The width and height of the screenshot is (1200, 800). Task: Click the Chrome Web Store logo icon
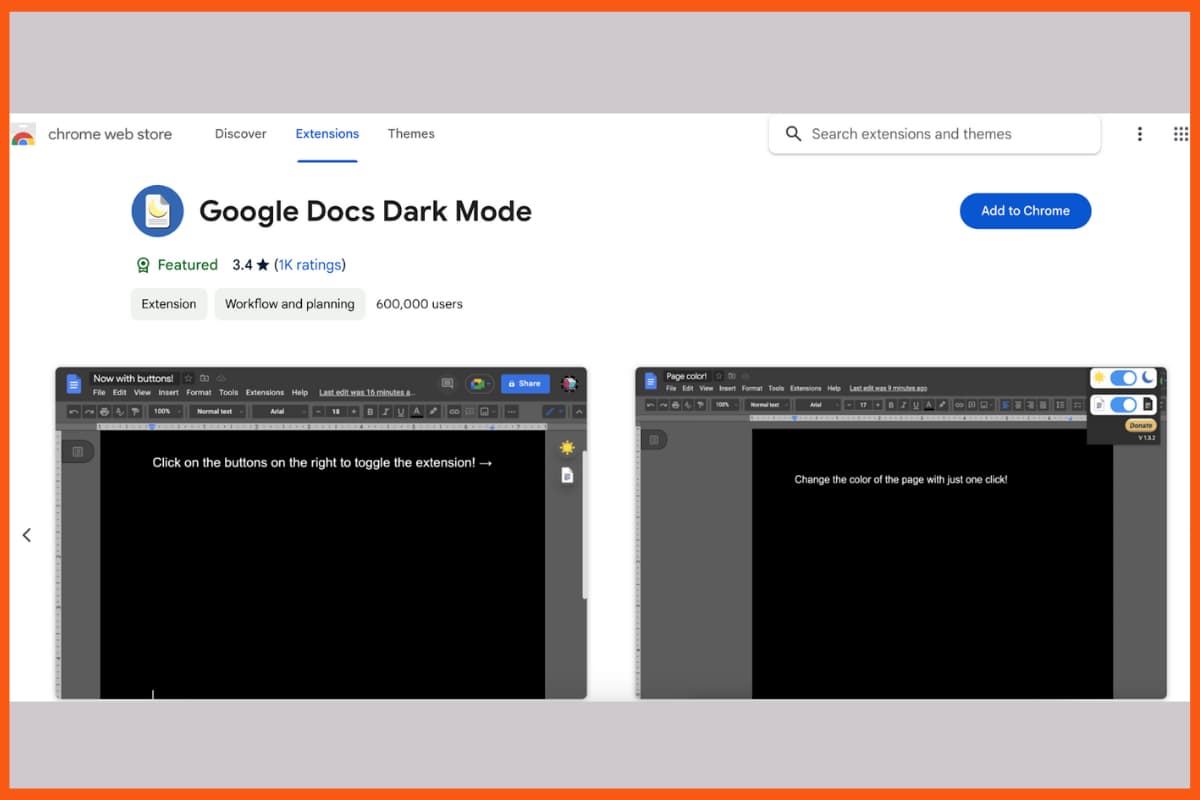pyautogui.click(x=22, y=134)
